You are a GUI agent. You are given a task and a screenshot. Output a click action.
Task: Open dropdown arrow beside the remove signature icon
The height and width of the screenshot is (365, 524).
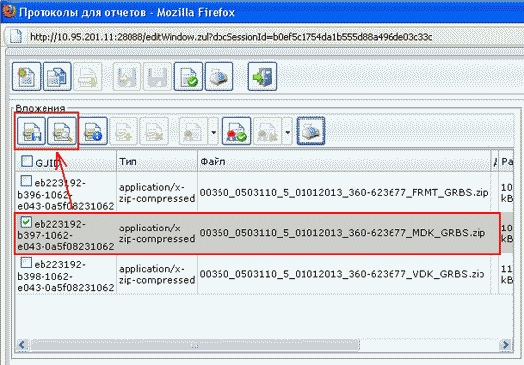point(287,132)
